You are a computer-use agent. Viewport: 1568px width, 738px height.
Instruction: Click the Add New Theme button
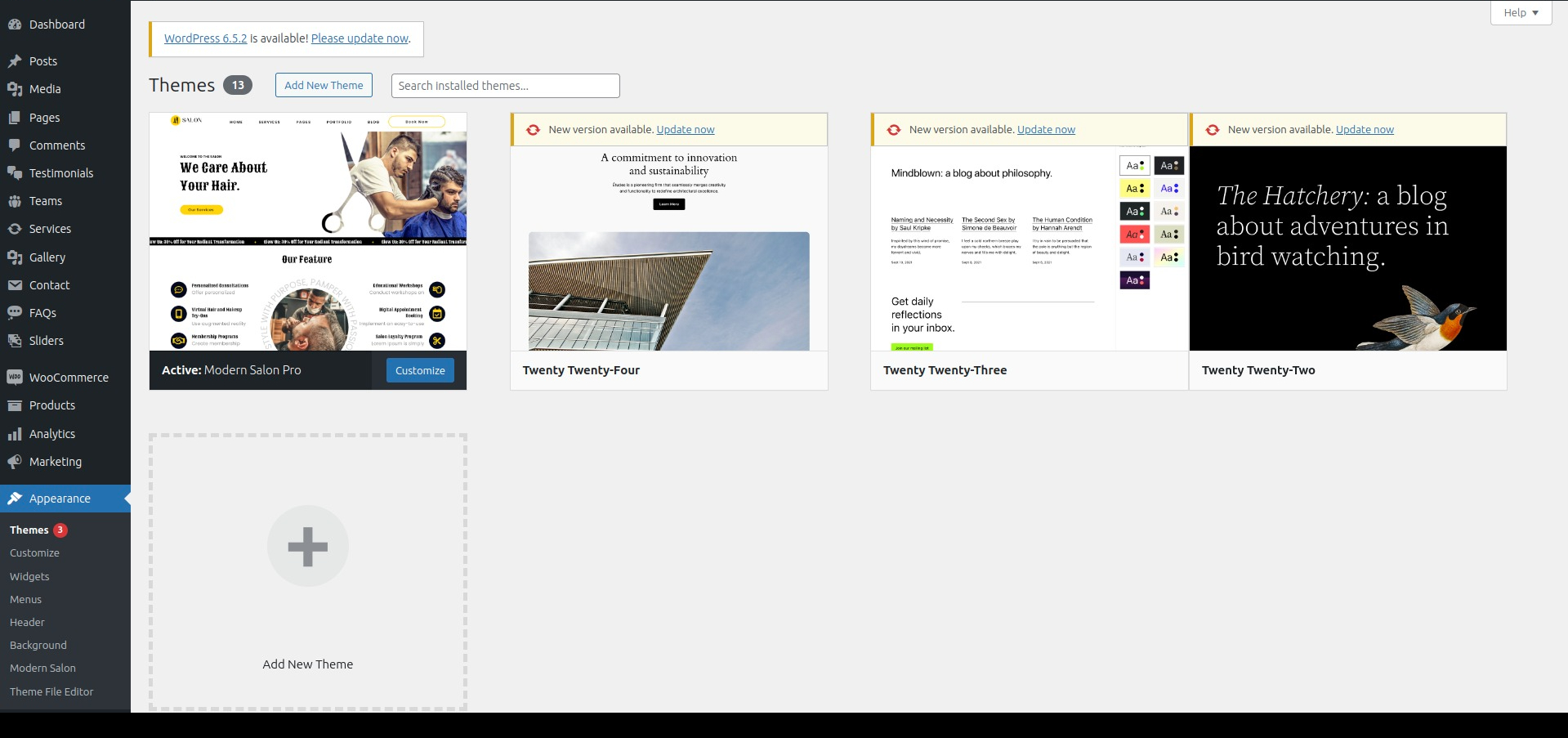point(324,85)
